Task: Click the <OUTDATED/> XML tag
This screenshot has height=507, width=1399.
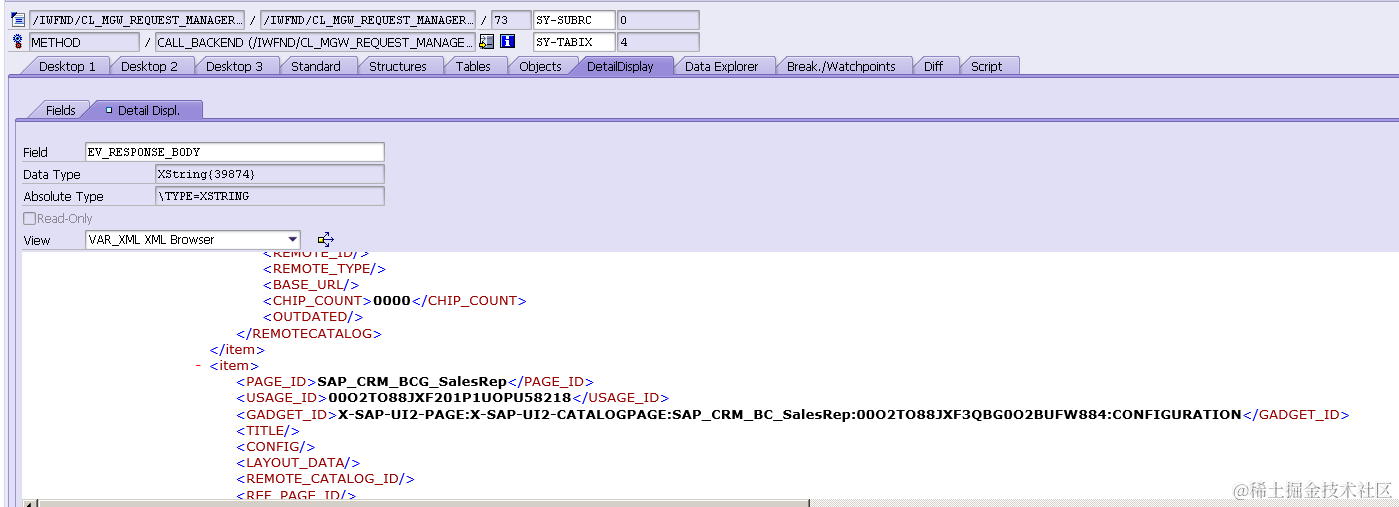Action: tap(313, 316)
